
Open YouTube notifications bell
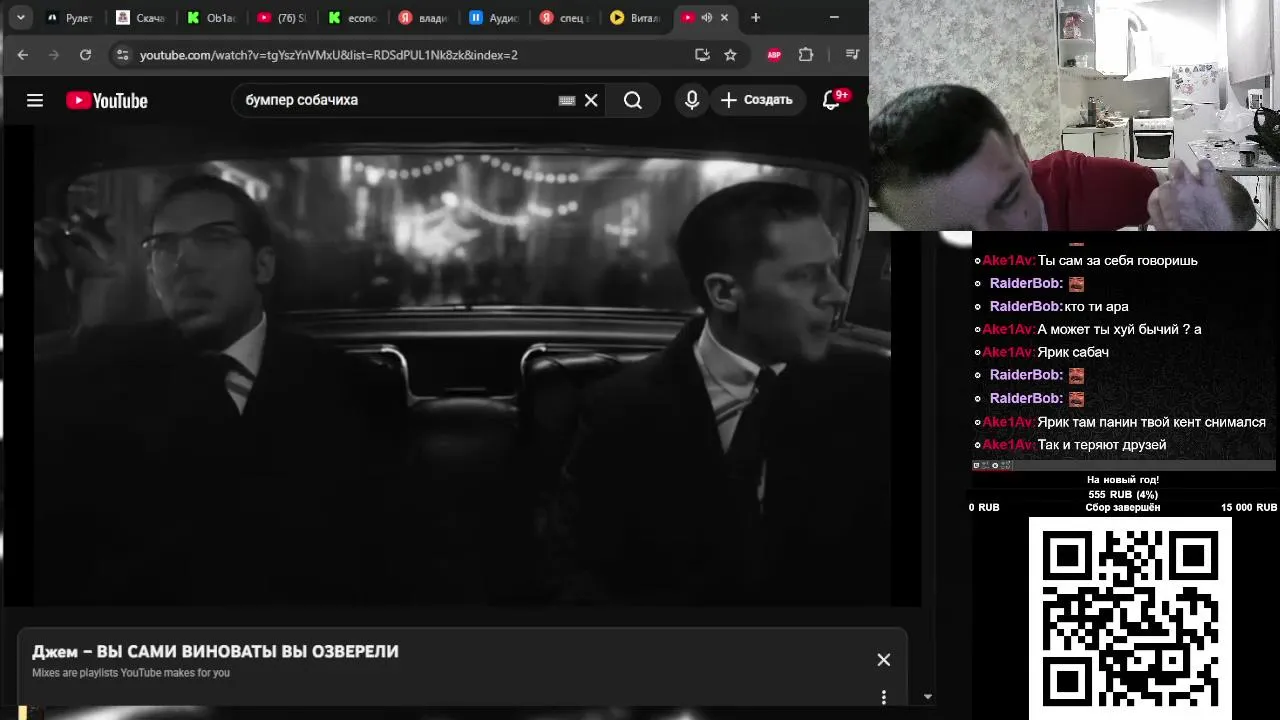831,100
